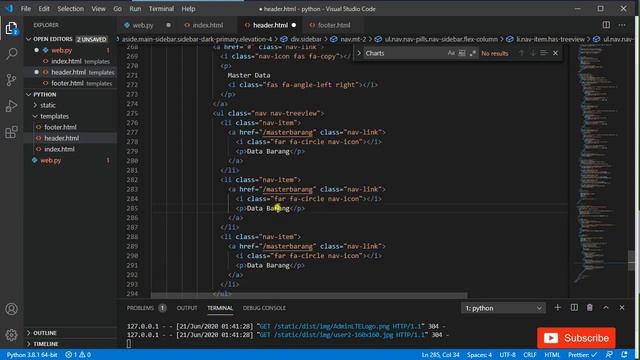Switch to the Debug Console tab
This screenshot has height=360, width=640.
(264, 308)
